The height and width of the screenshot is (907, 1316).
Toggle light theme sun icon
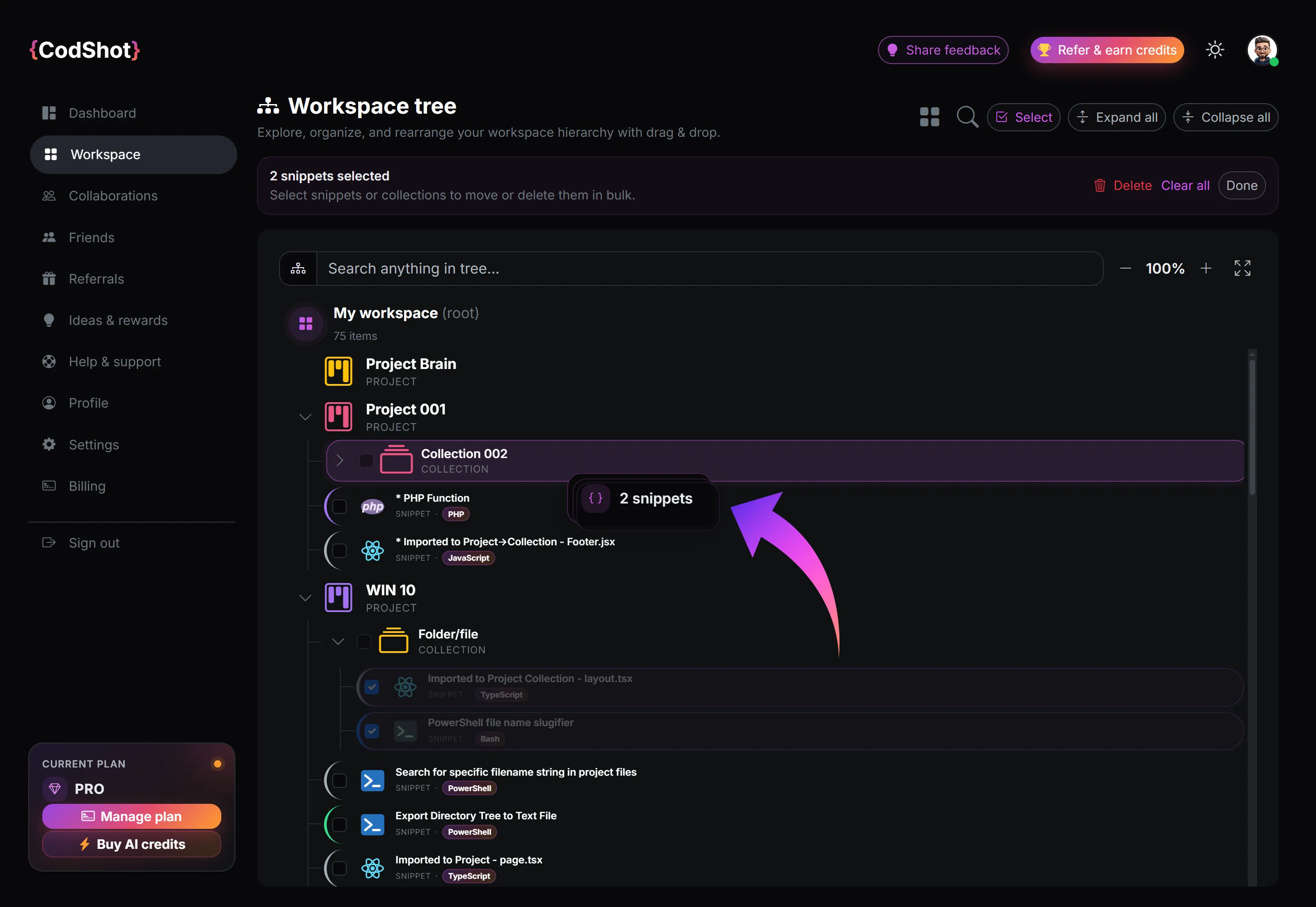click(1215, 50)
